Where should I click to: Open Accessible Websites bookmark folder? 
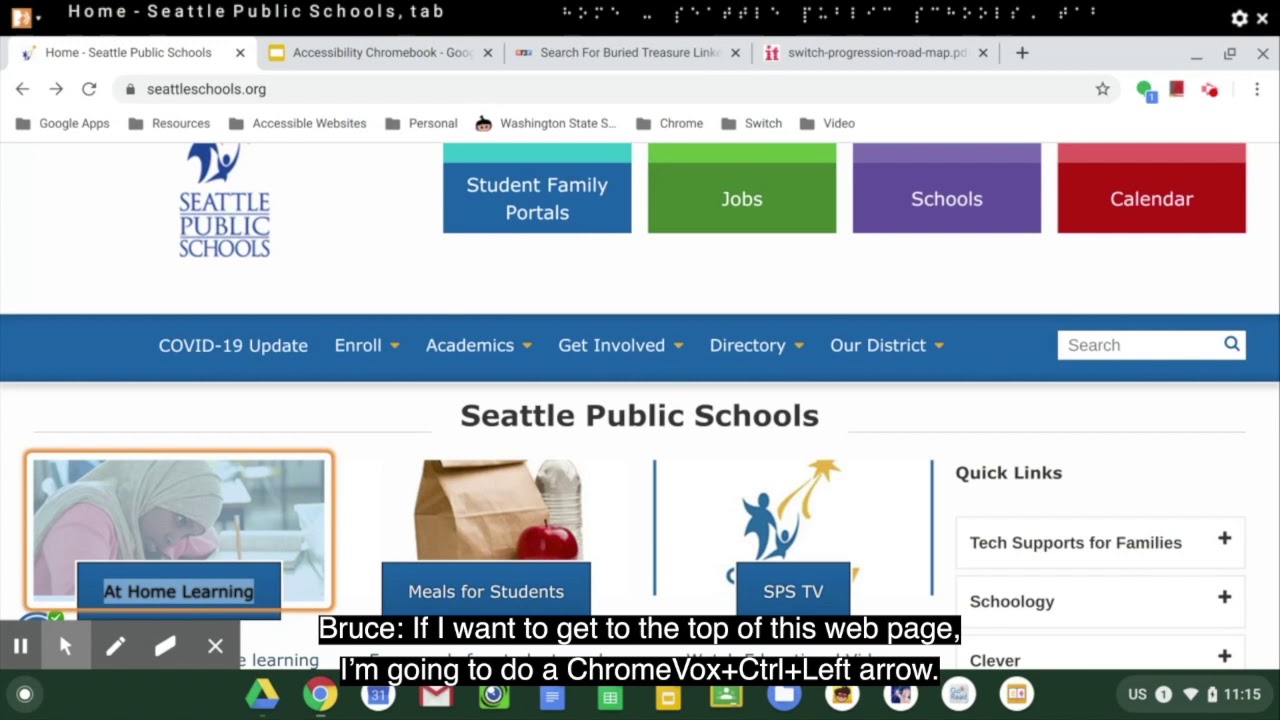pyautogui.click(x=298, y=123)
